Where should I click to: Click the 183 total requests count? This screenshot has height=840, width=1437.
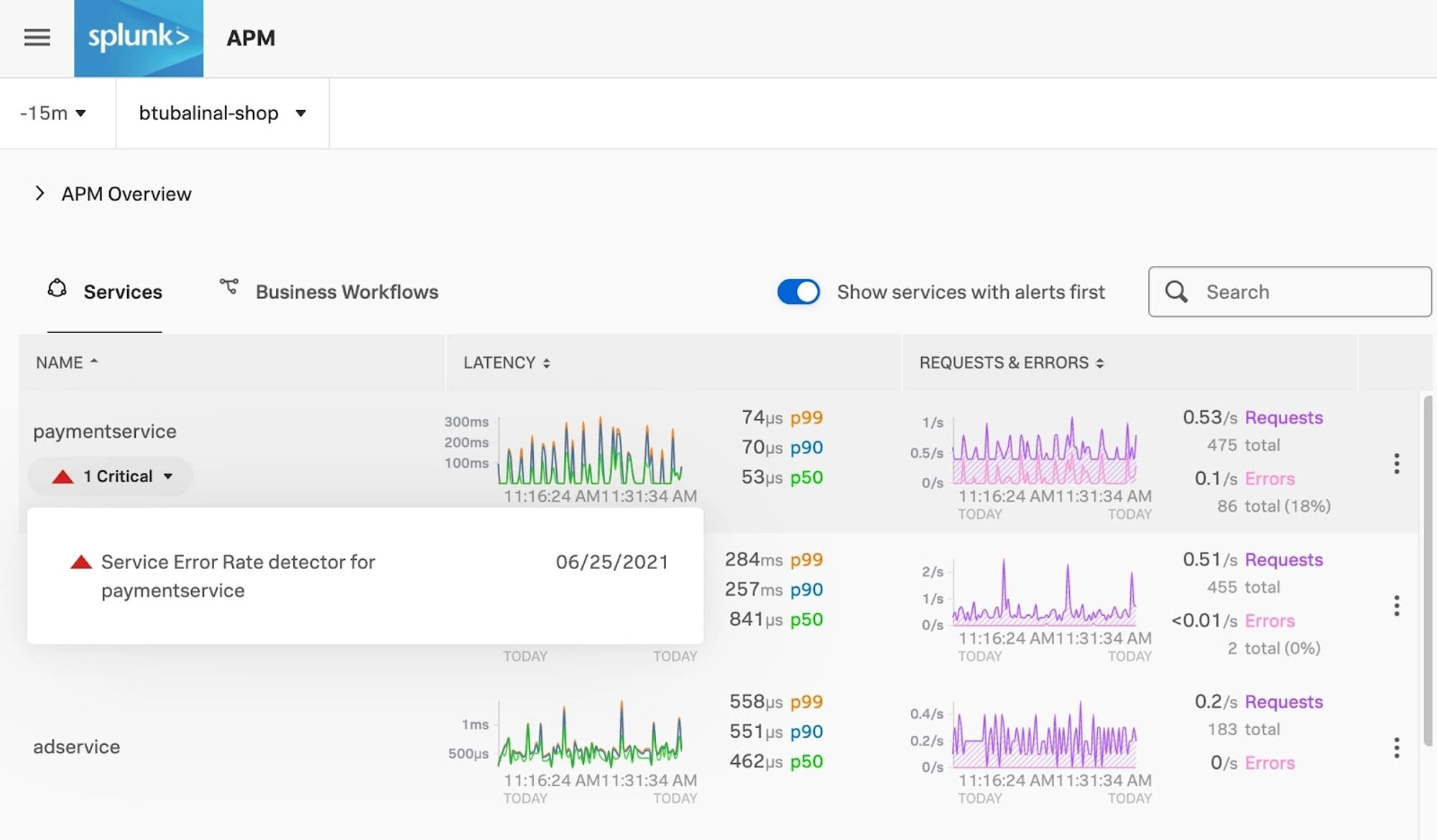point(1243,729)
